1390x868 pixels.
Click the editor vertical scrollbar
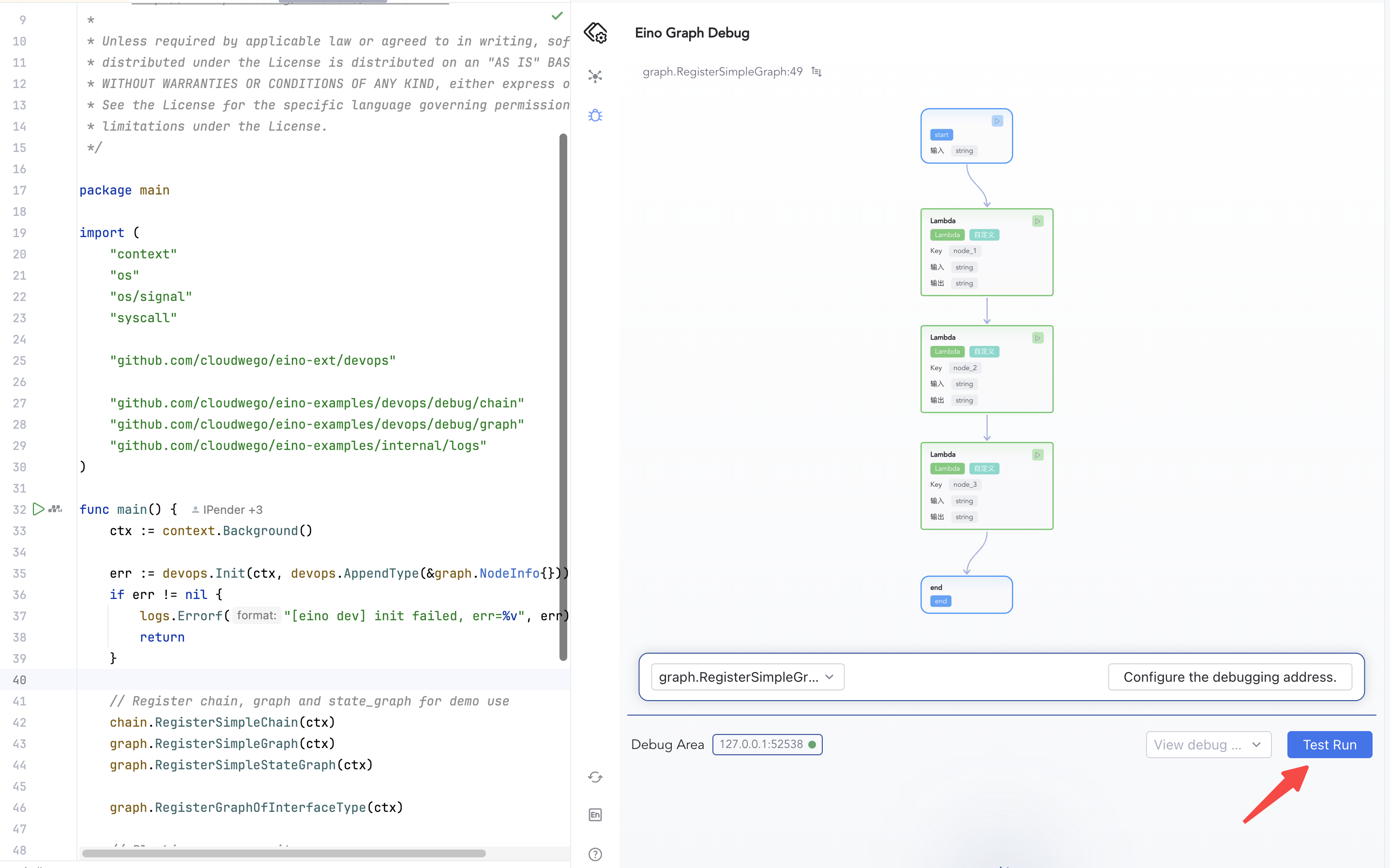563,396
